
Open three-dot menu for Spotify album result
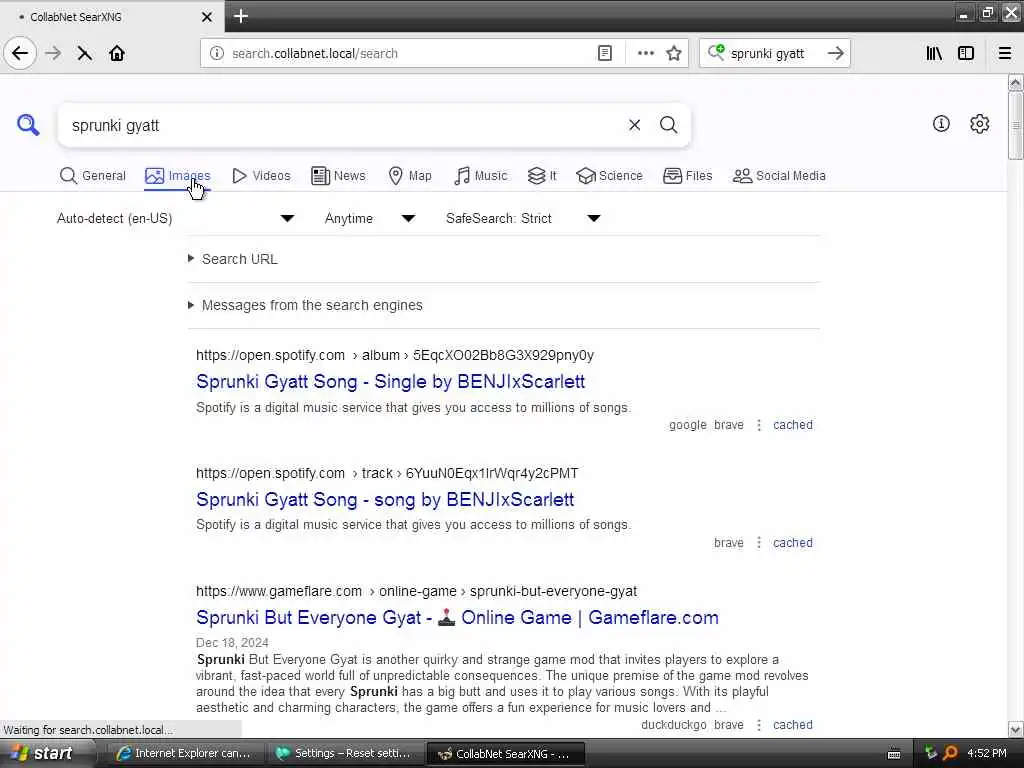(x=759, y=425)
